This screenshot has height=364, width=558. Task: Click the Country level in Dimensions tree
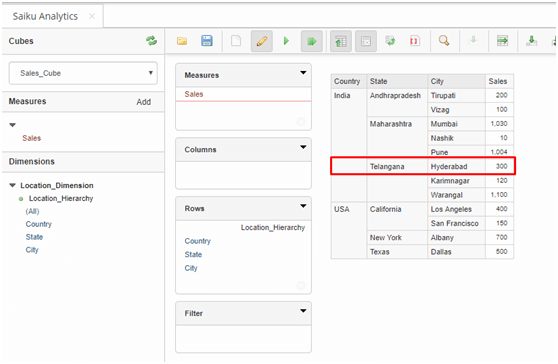click(x=38, y=224)
